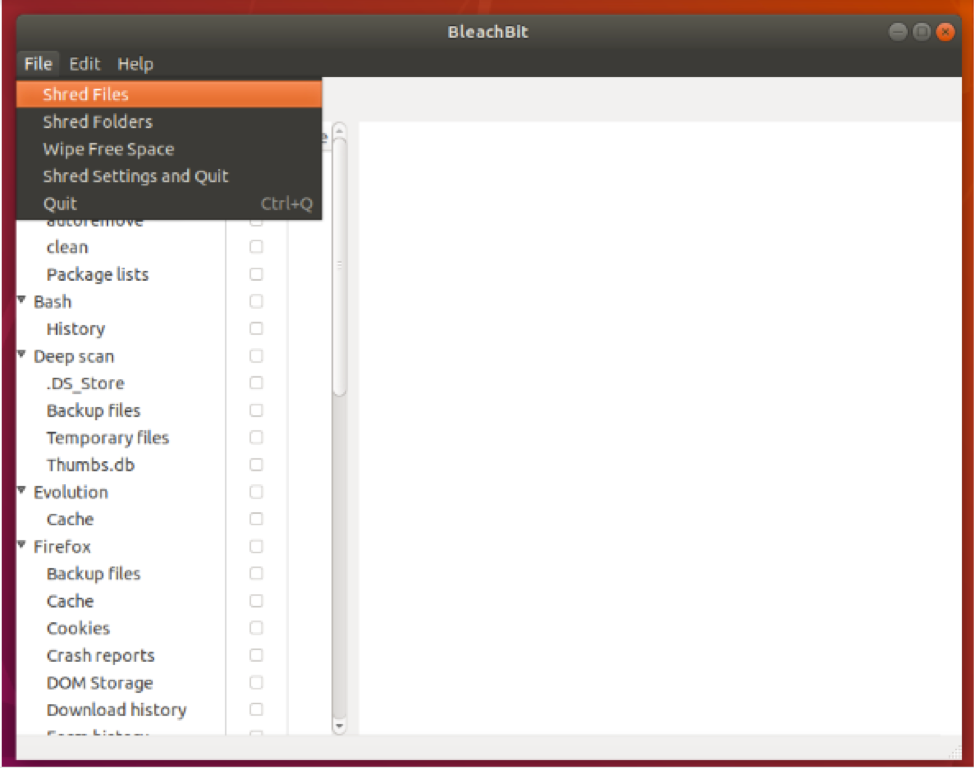Enable the clean checkbox
974x768 pixels.
pyautogui.click(x=256, y=247)
